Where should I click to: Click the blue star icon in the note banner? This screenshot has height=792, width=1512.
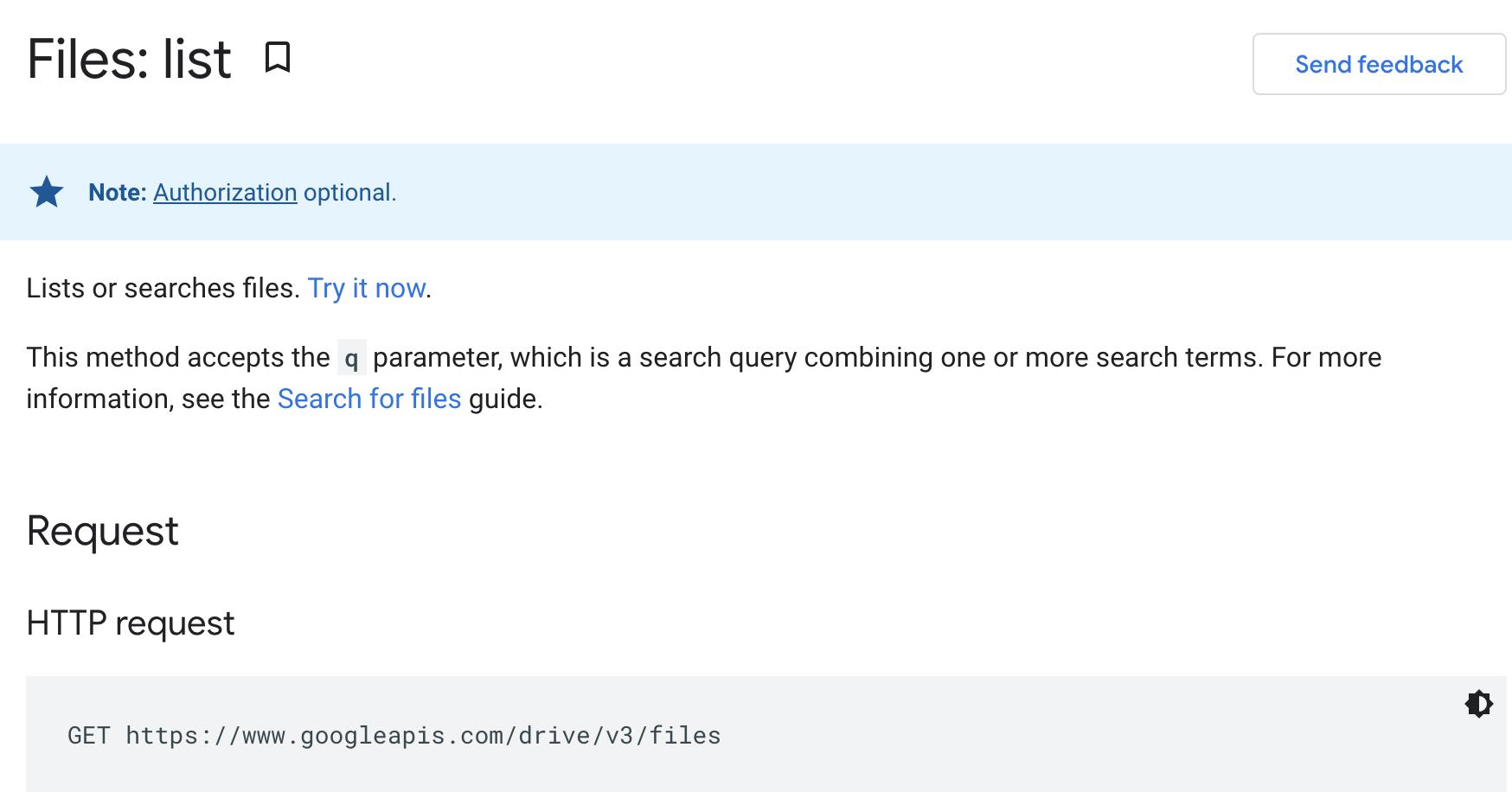[48, 192]
